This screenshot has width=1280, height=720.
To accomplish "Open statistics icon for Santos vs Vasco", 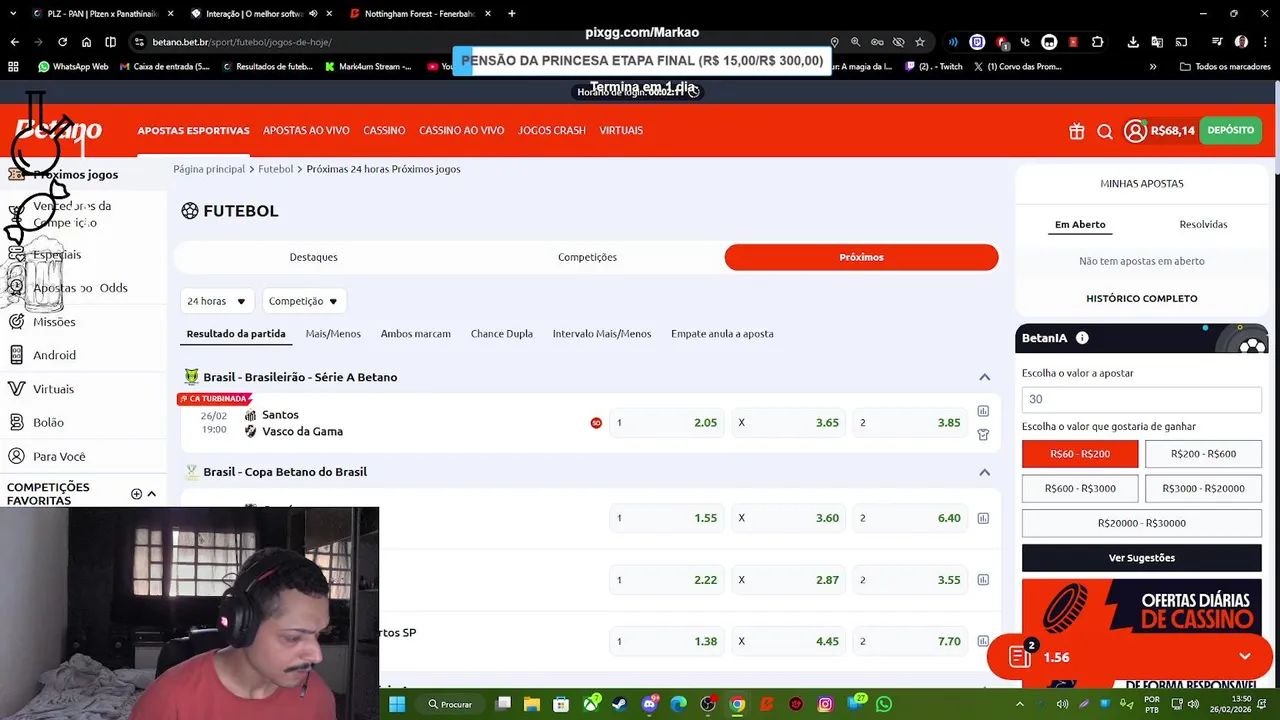I will 983,411.
